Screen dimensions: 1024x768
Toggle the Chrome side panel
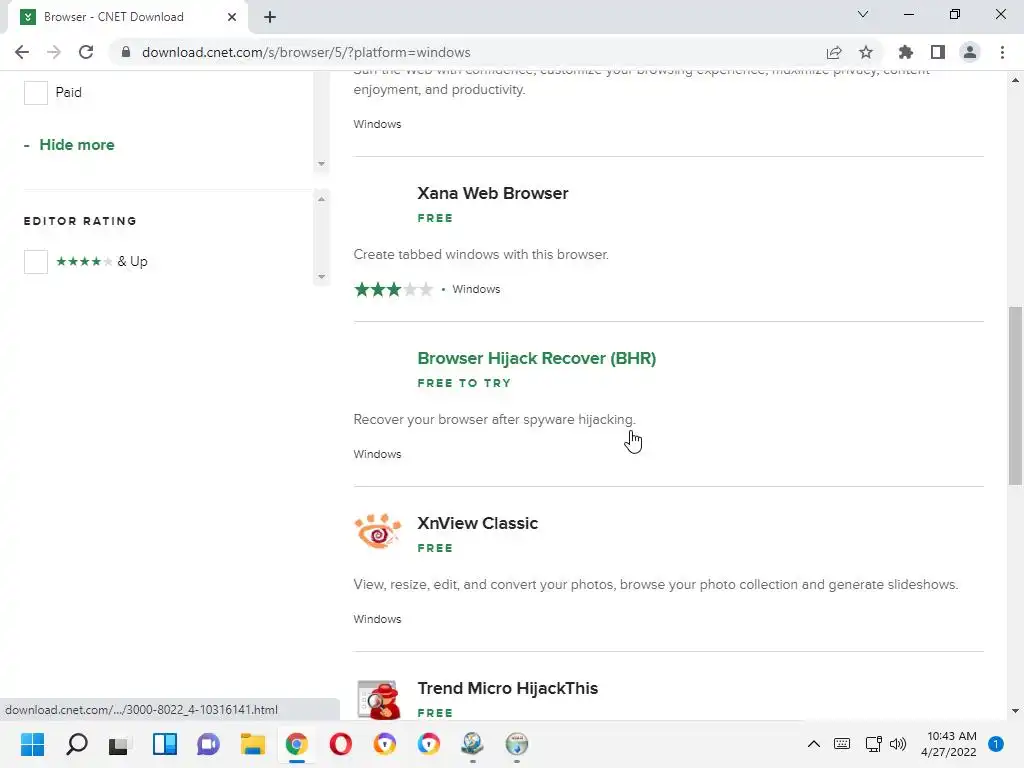[x=938, y=52]
